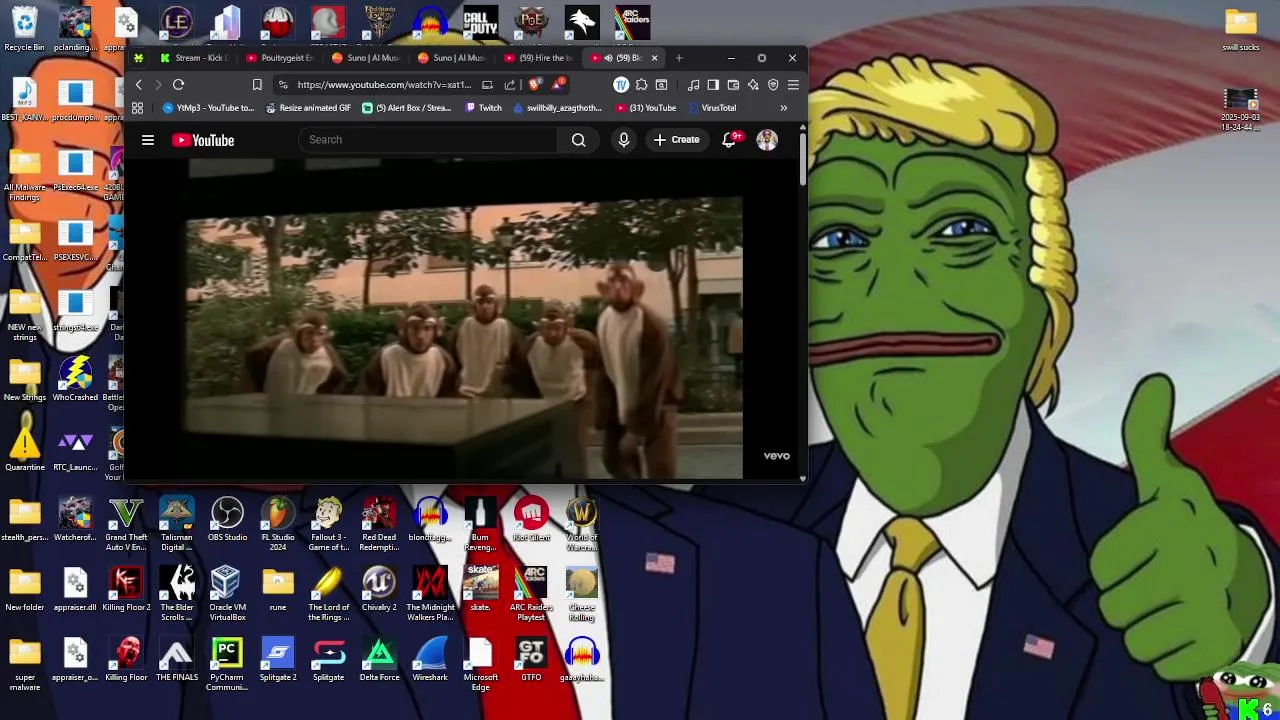Select OBS Studio desktop icon
The image size is (1280, 720).
coord(227,520)
